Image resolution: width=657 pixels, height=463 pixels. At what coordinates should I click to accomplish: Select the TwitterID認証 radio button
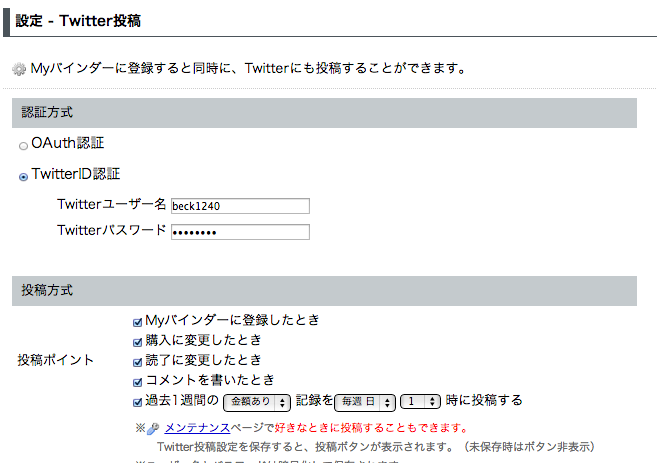(23, 177)
